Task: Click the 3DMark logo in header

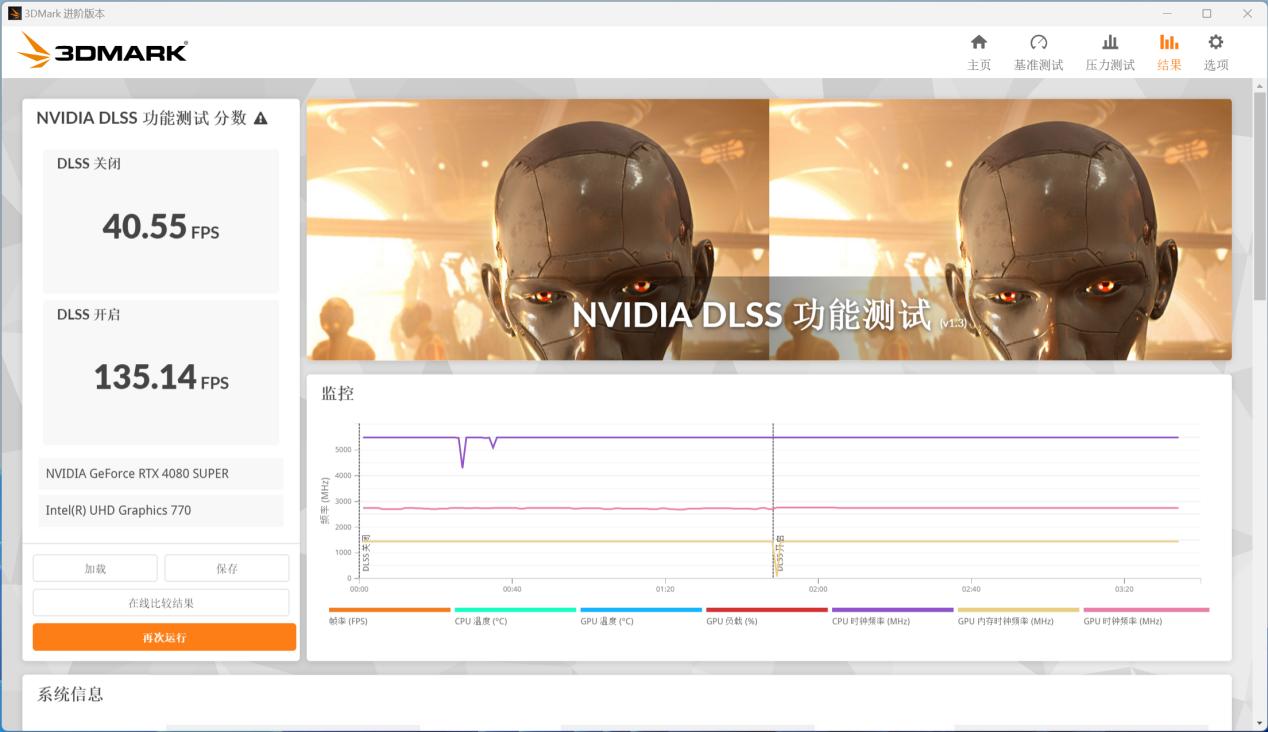Action: 103,51
